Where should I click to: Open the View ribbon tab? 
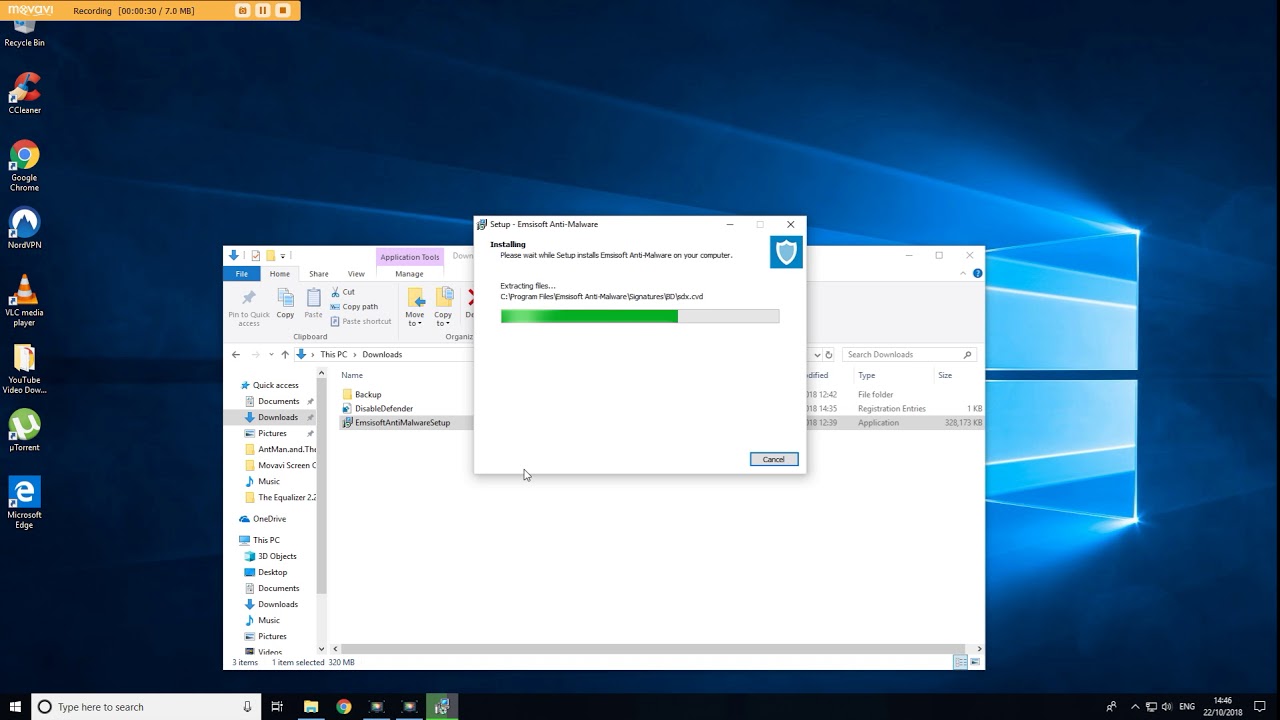[x=356, y=274]
